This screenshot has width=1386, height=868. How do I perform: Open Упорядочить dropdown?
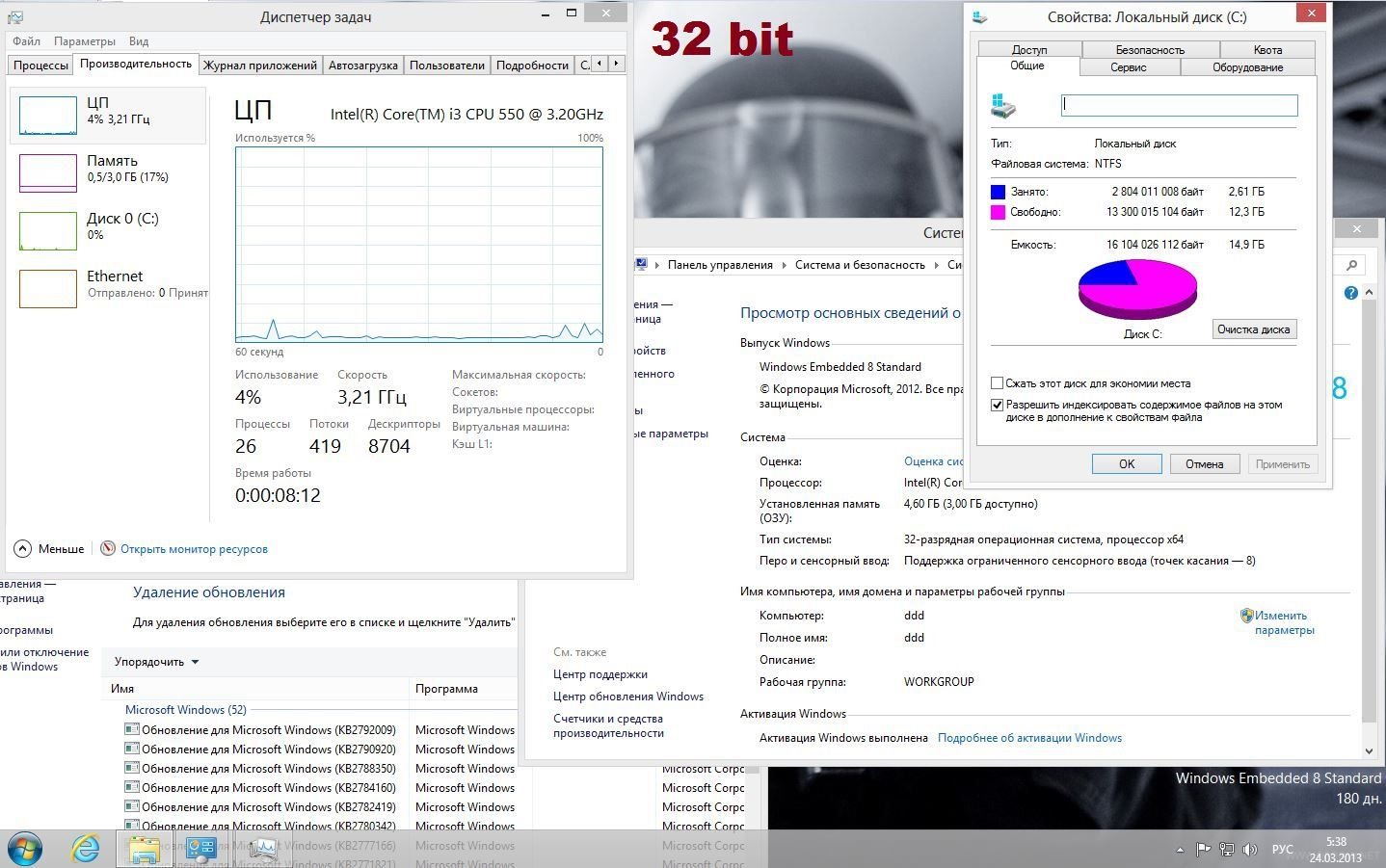(156, 662)
